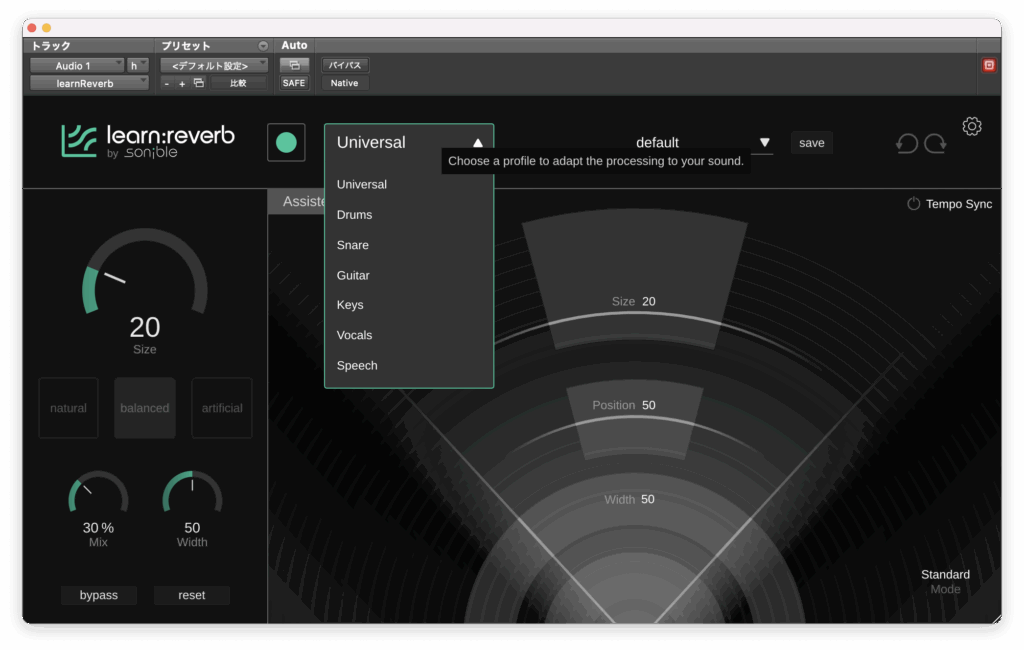Open the learnReverb plugin selector

point(89,83)
